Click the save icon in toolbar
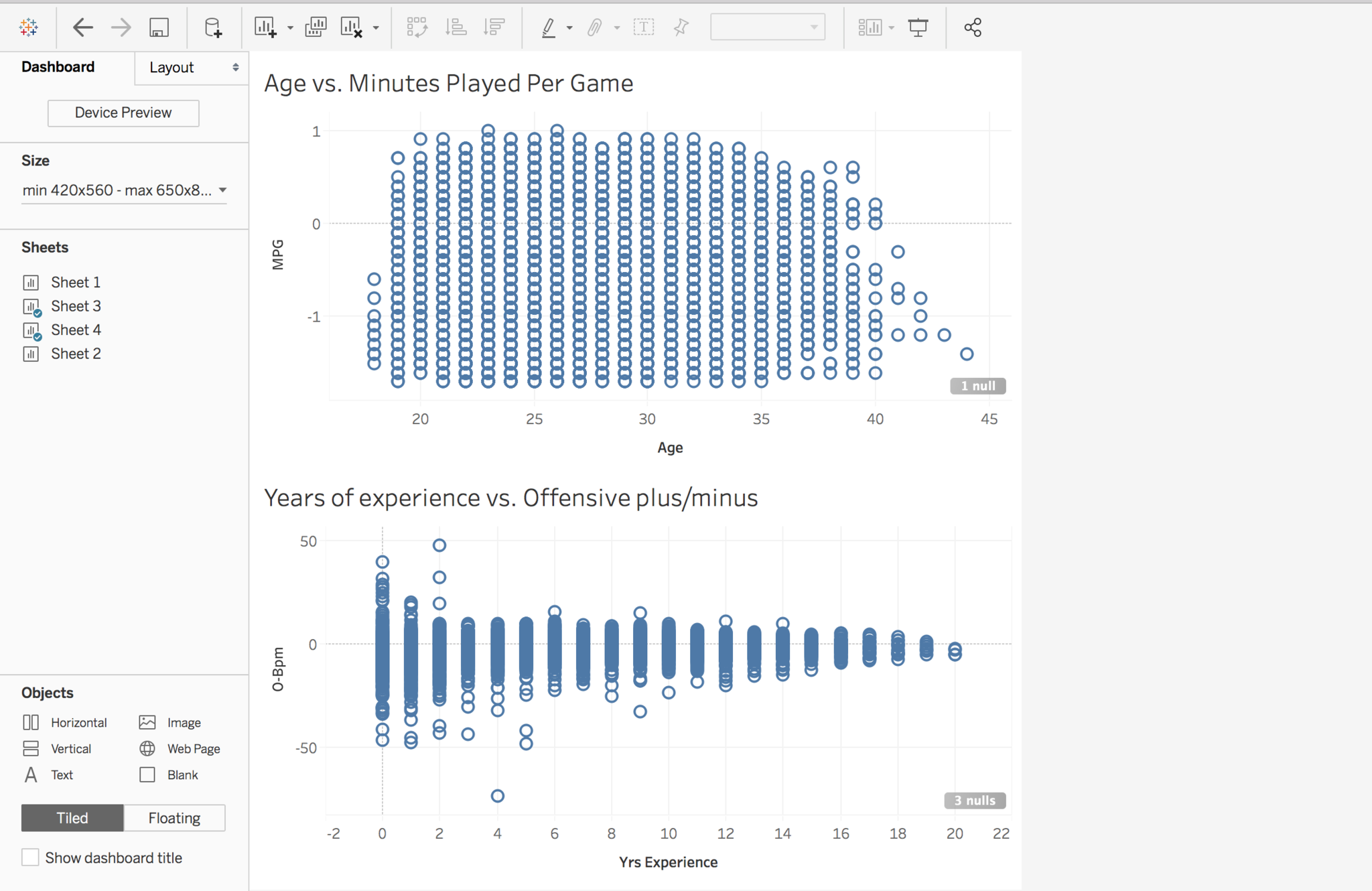The width and height of the screenshot is (1372, 891). (159, 27)
